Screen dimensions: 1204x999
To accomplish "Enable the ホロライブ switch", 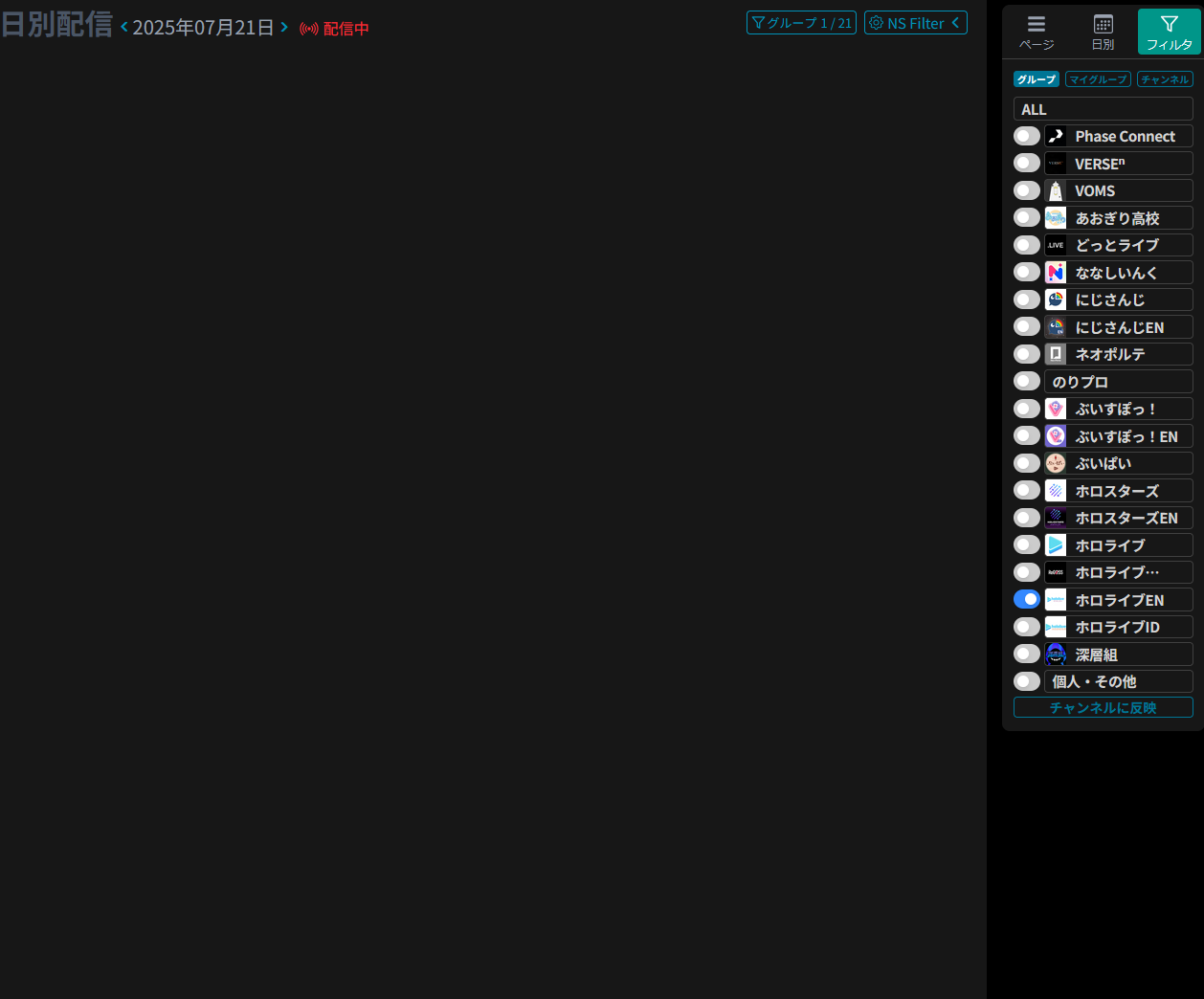I will 1027,544.
